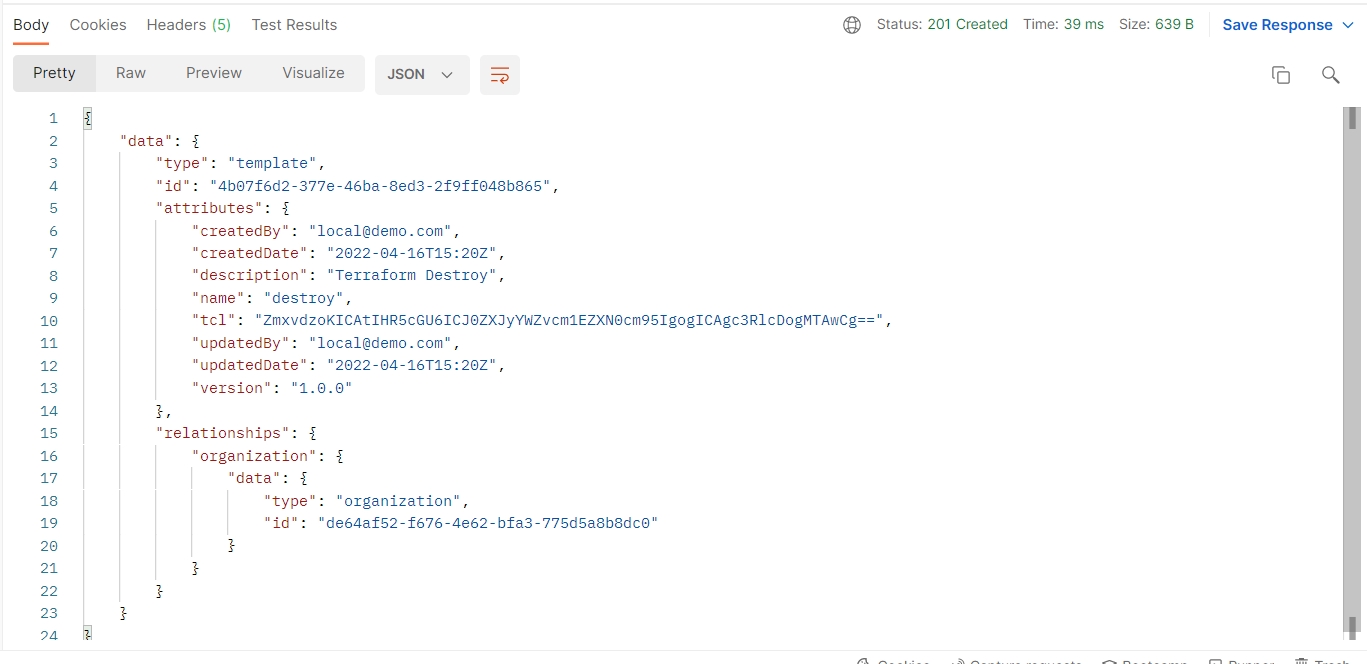Click the response time of 39 ms
This screenshot has height=664, width=1367.
1083,25
